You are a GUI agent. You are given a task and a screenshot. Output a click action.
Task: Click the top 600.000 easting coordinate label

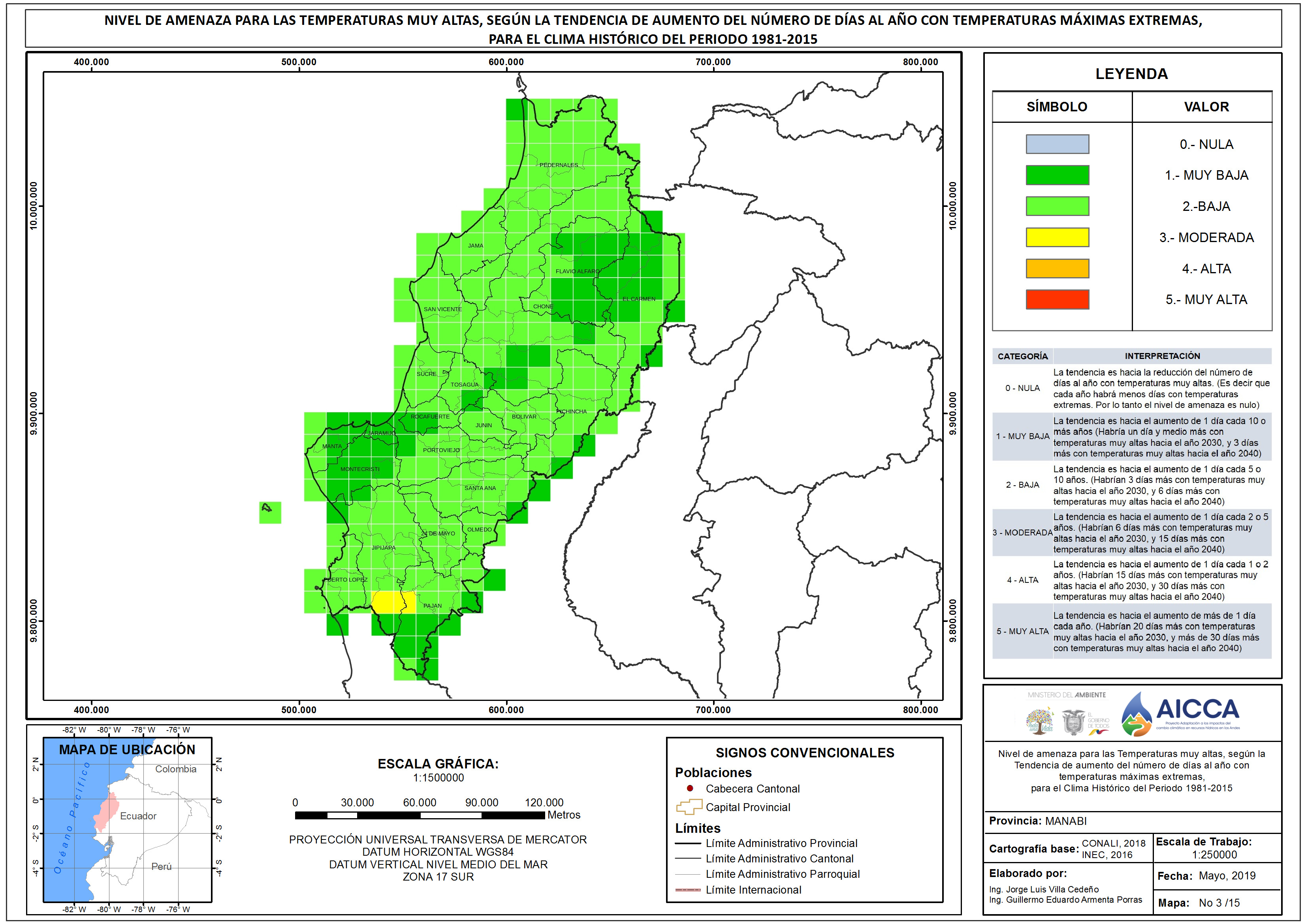tap(506, 62)
